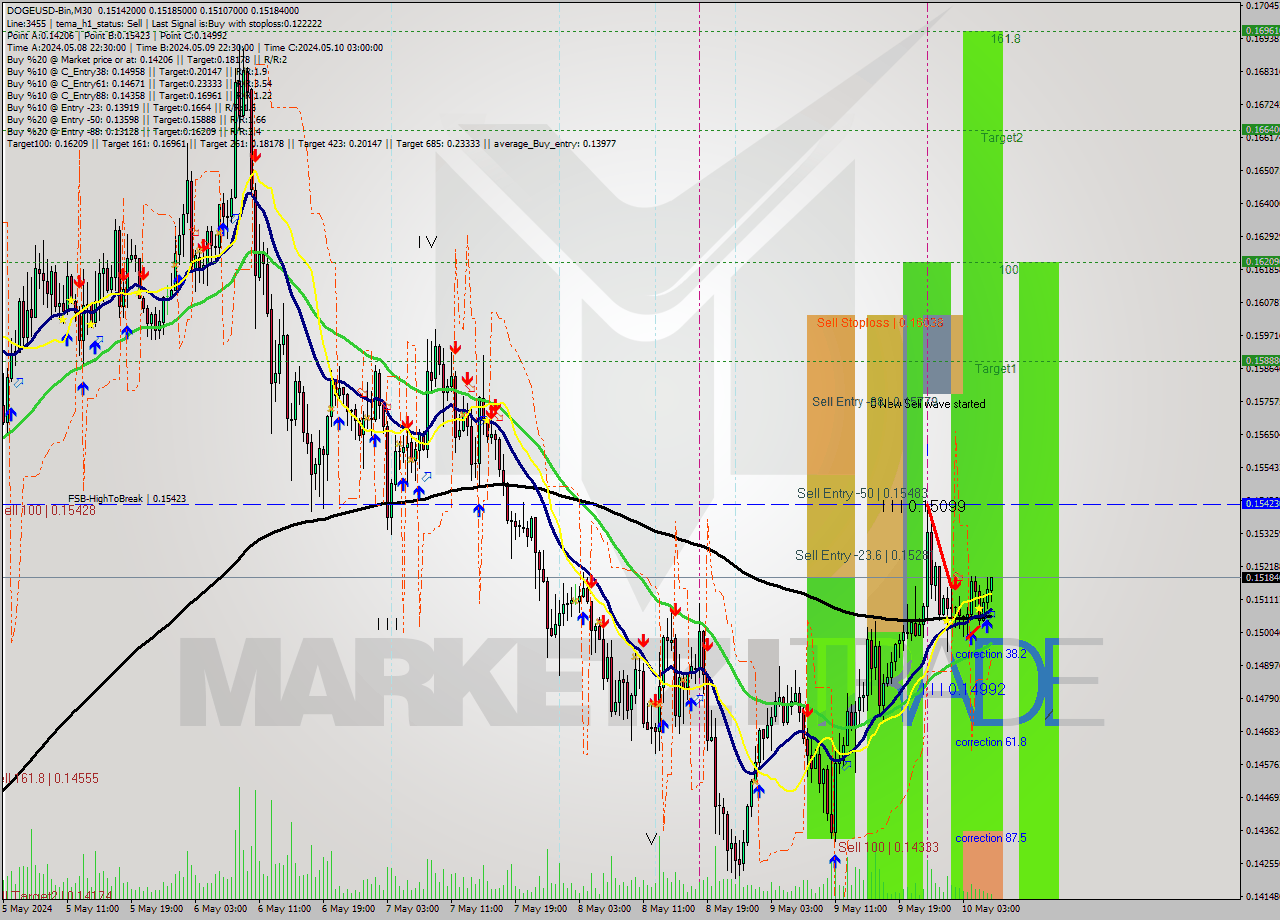Click the green 0.16961 price tag

[1260, 31]
